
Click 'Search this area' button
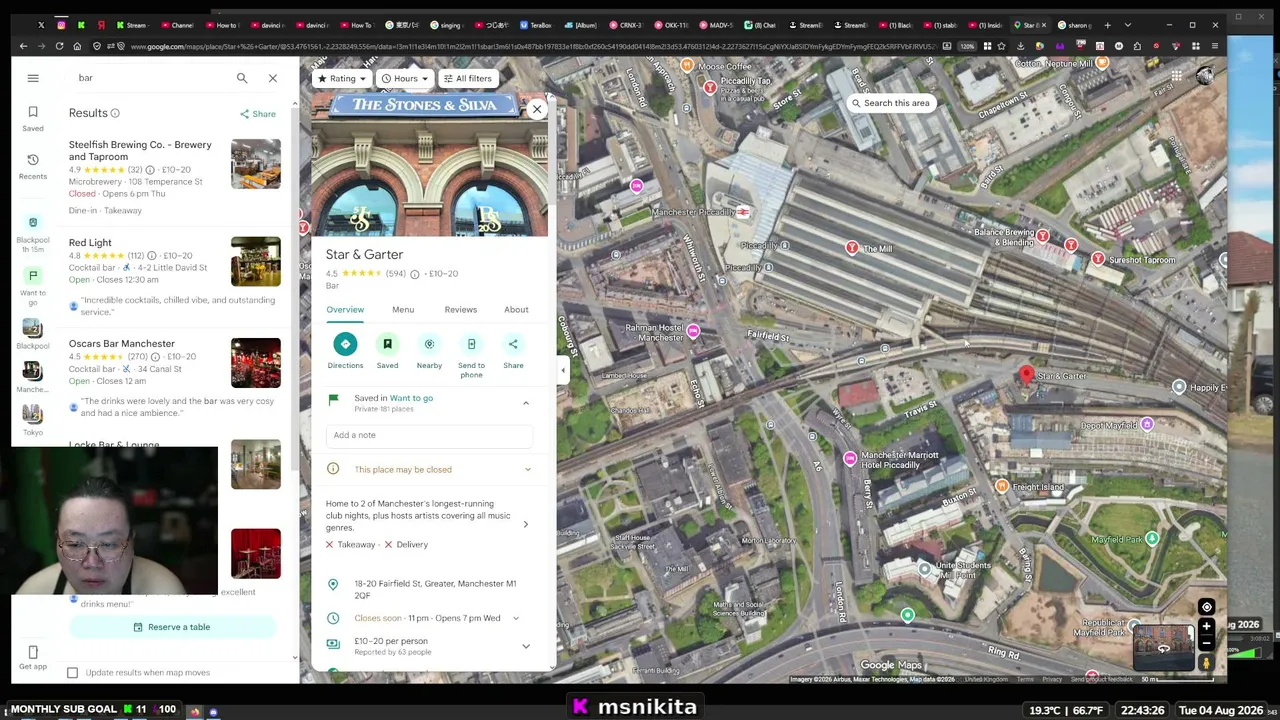click(890, 103)
